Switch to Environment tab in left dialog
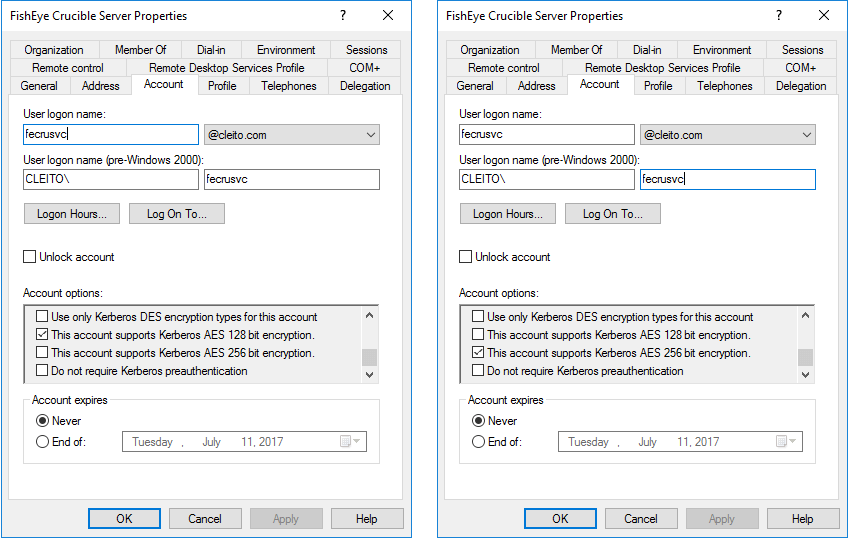This screenshot has width=850, height=538. point(286,50)
